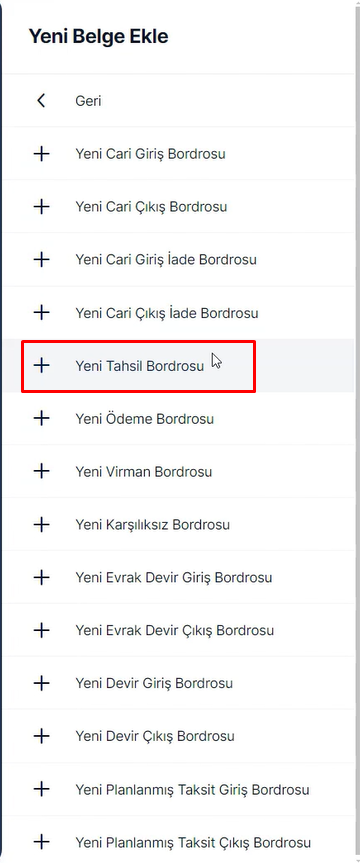
Task: Click plus icon beside Yeni Tahsil Bordrosu
Action: (41, 365)
